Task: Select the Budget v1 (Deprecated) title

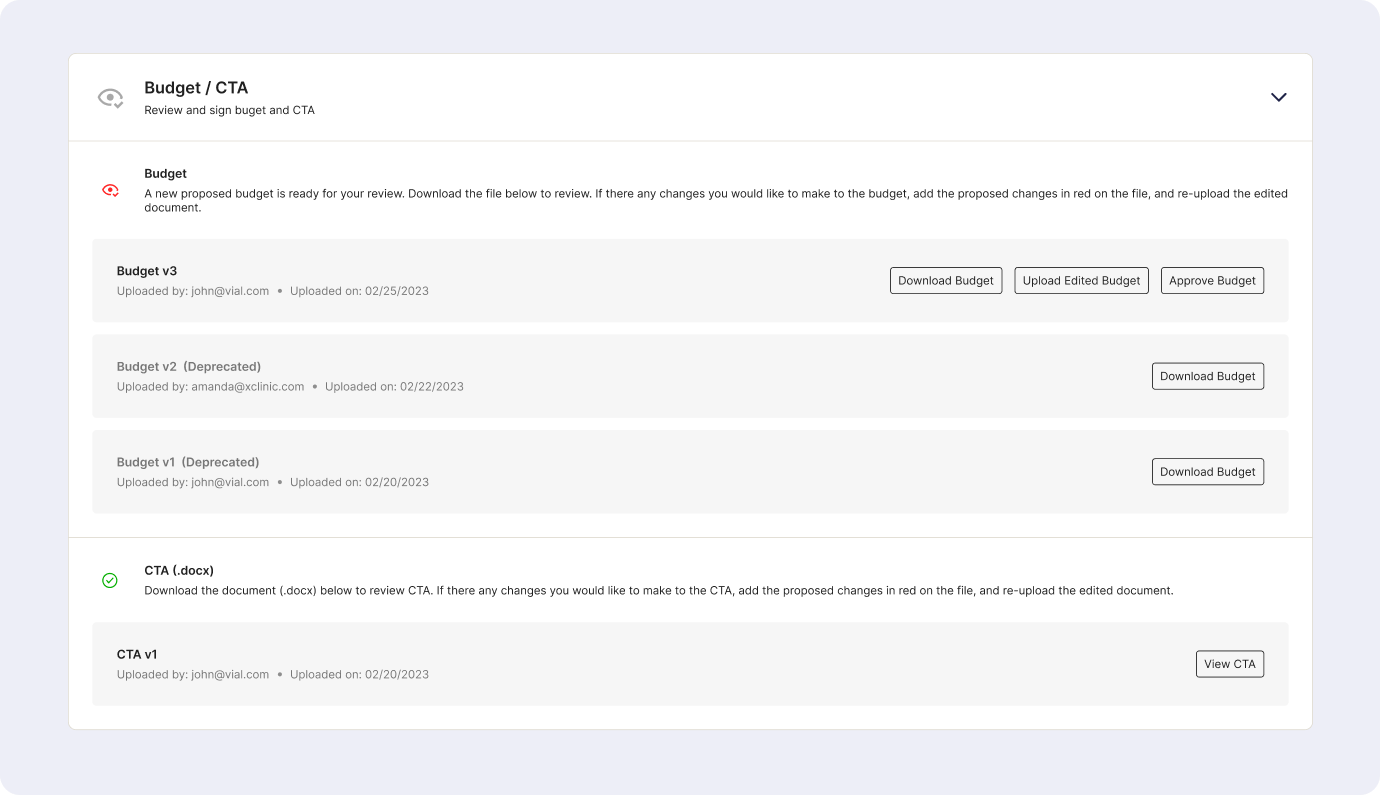Action: 188,462
